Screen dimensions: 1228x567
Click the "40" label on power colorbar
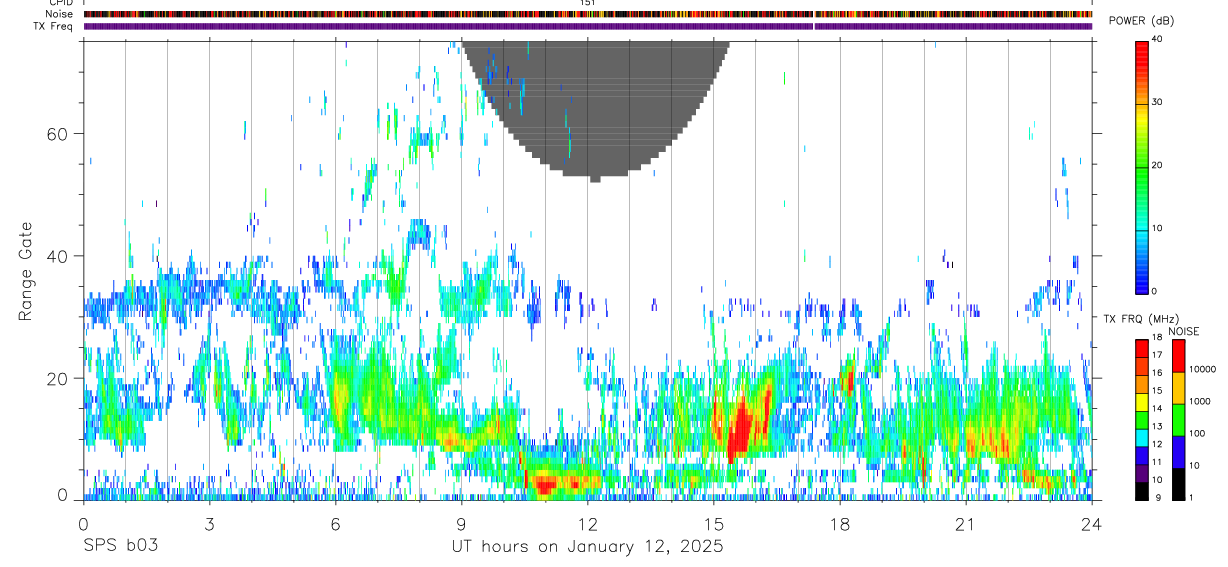pyautogui.click(x=1158, y=40)
